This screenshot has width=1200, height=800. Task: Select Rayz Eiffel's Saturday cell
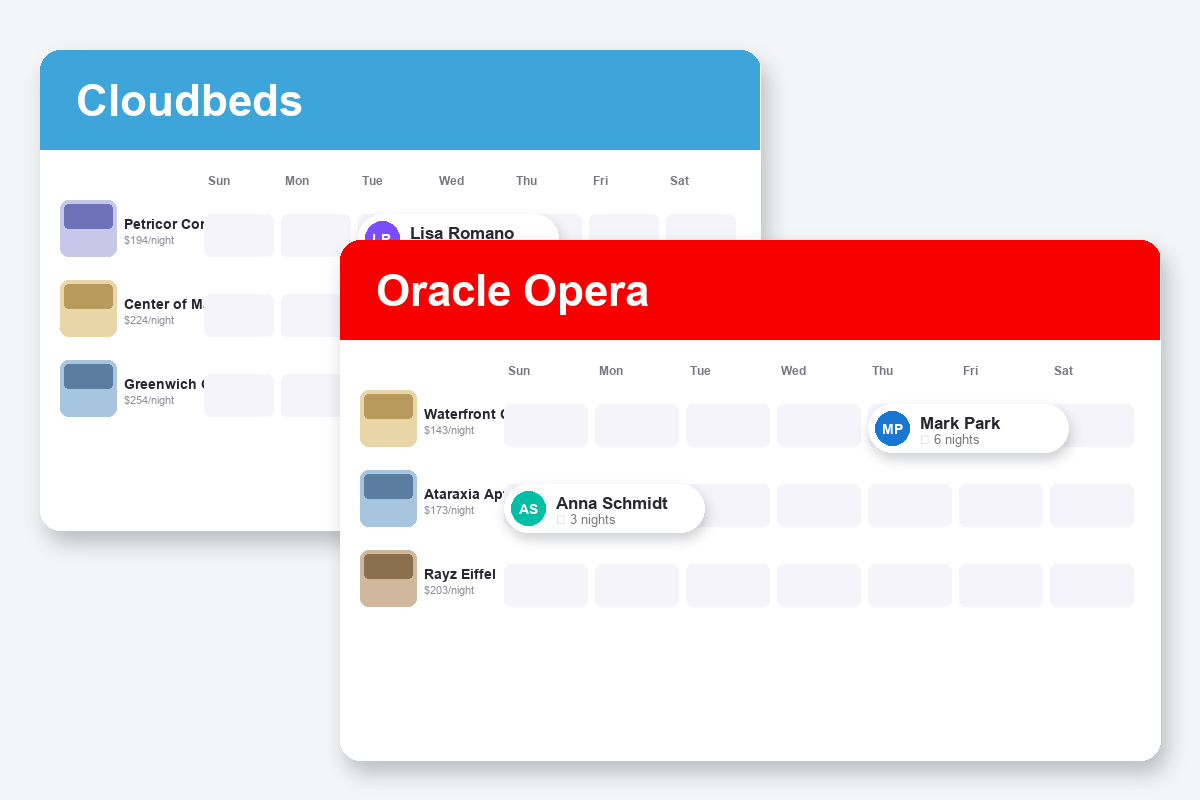(1092, 585)
